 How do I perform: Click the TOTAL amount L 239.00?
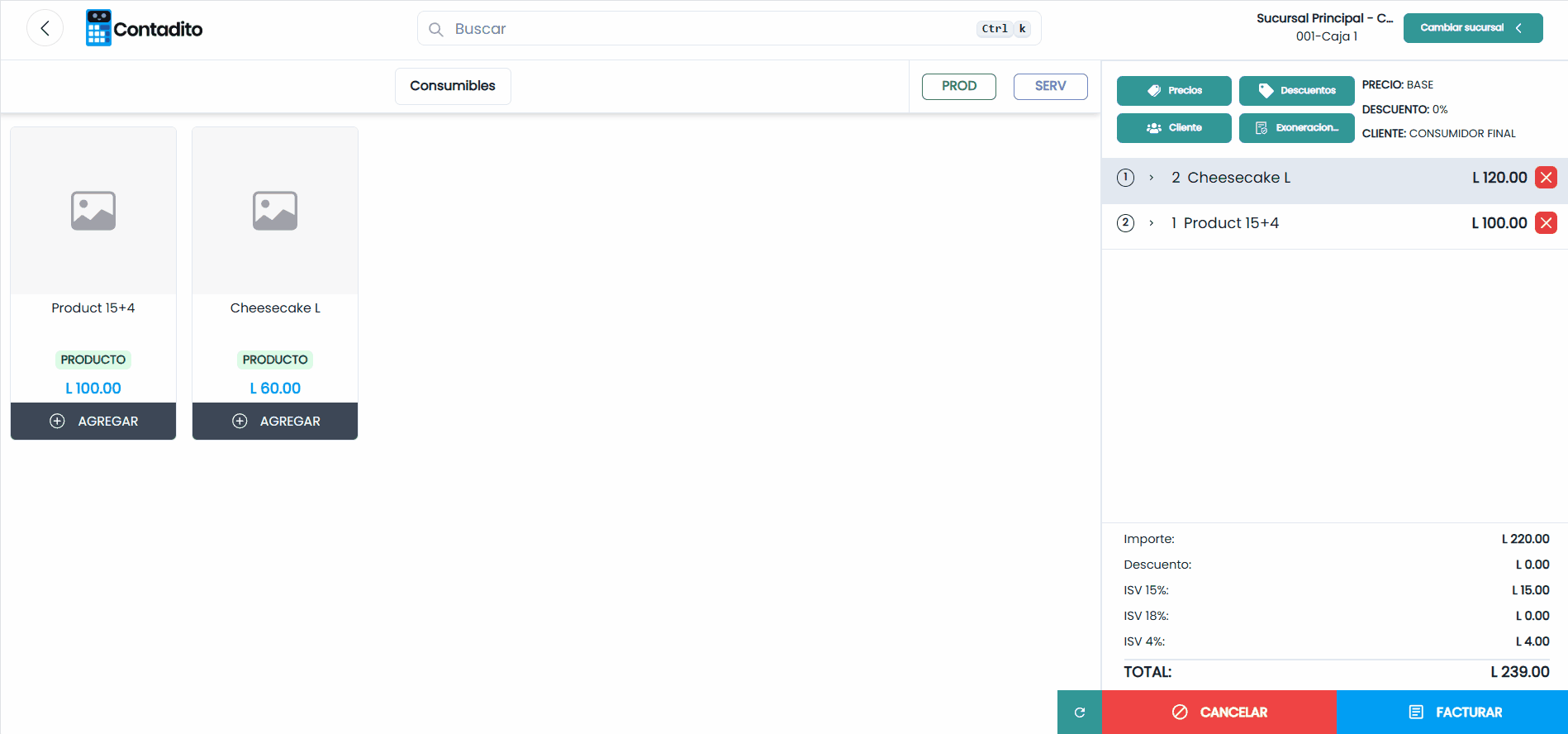tap(1520, 672)
